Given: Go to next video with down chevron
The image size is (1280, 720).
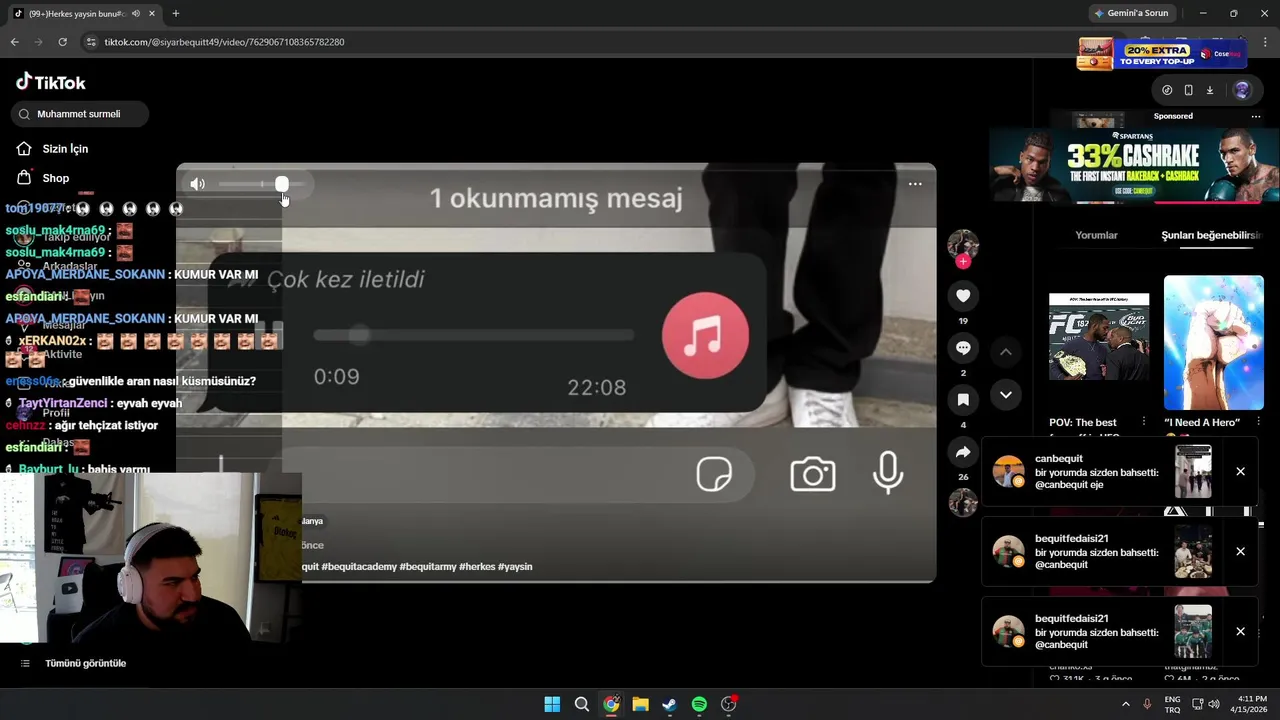Looking at the screenshot, I should click(x=1006, y=395).
